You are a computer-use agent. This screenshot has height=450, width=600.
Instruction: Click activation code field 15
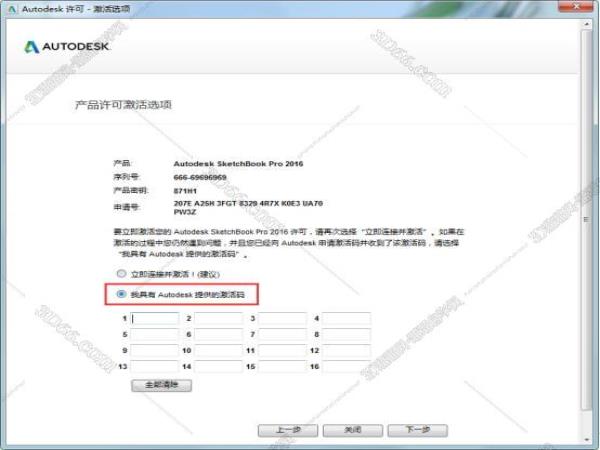tap(282, 367)
